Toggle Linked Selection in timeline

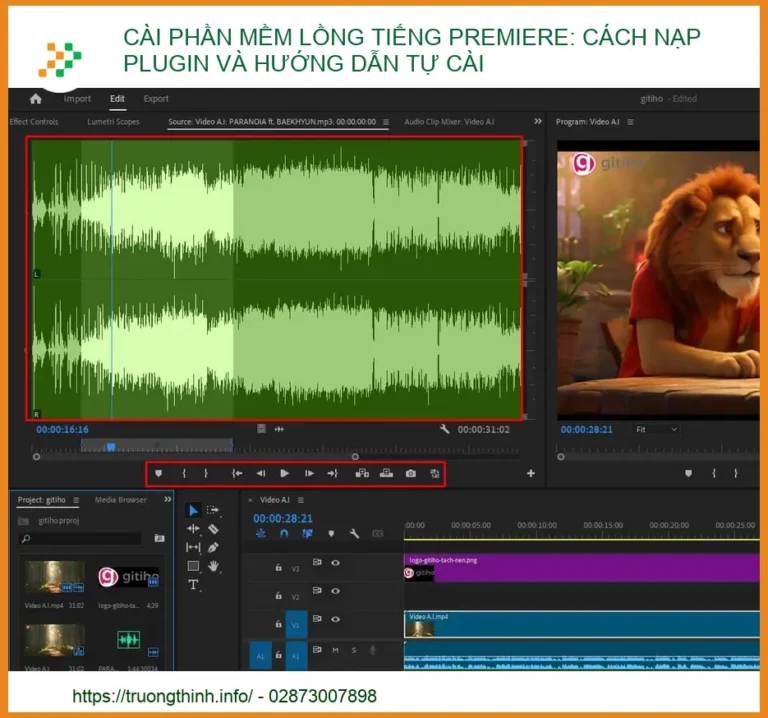pos(308,534)
